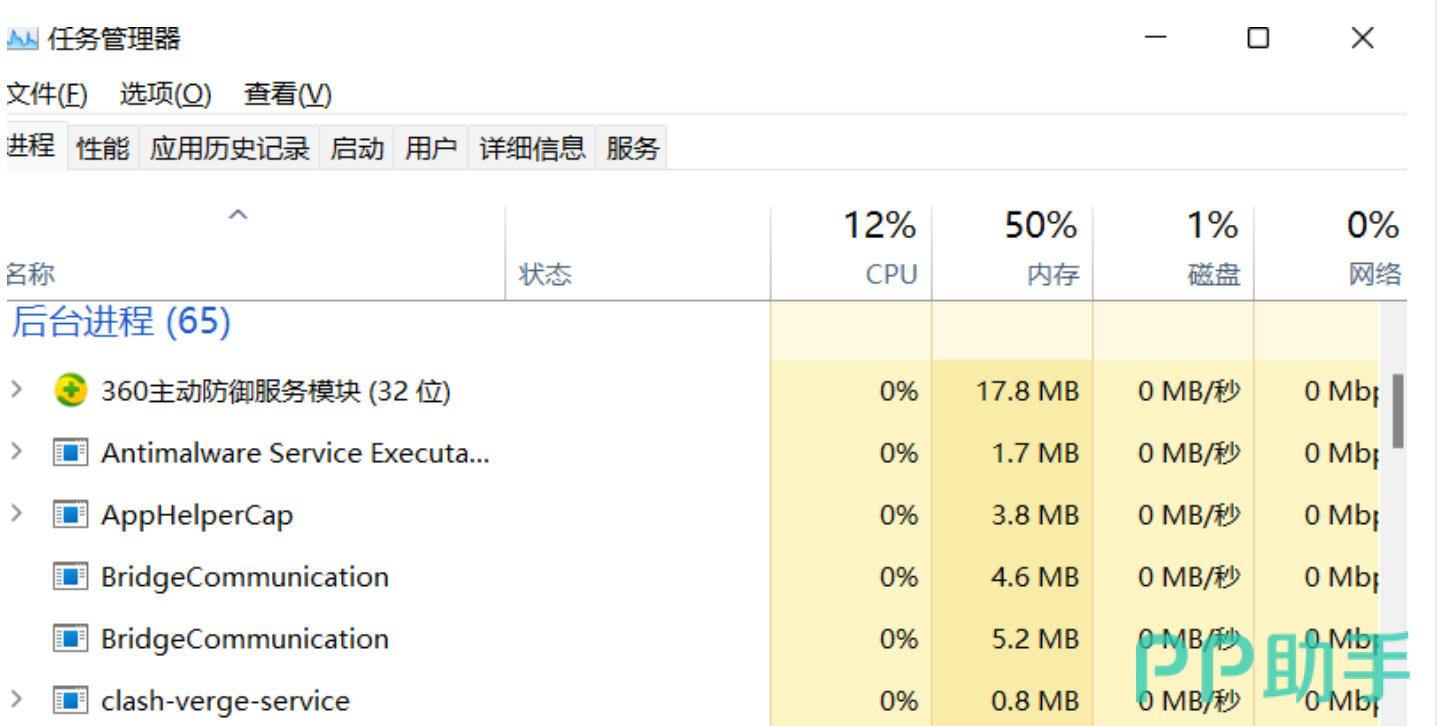This screenshot has height=726, width=1448.
Task: Click the 360主动防御服务模块 green icon
Action: (70, 390)
